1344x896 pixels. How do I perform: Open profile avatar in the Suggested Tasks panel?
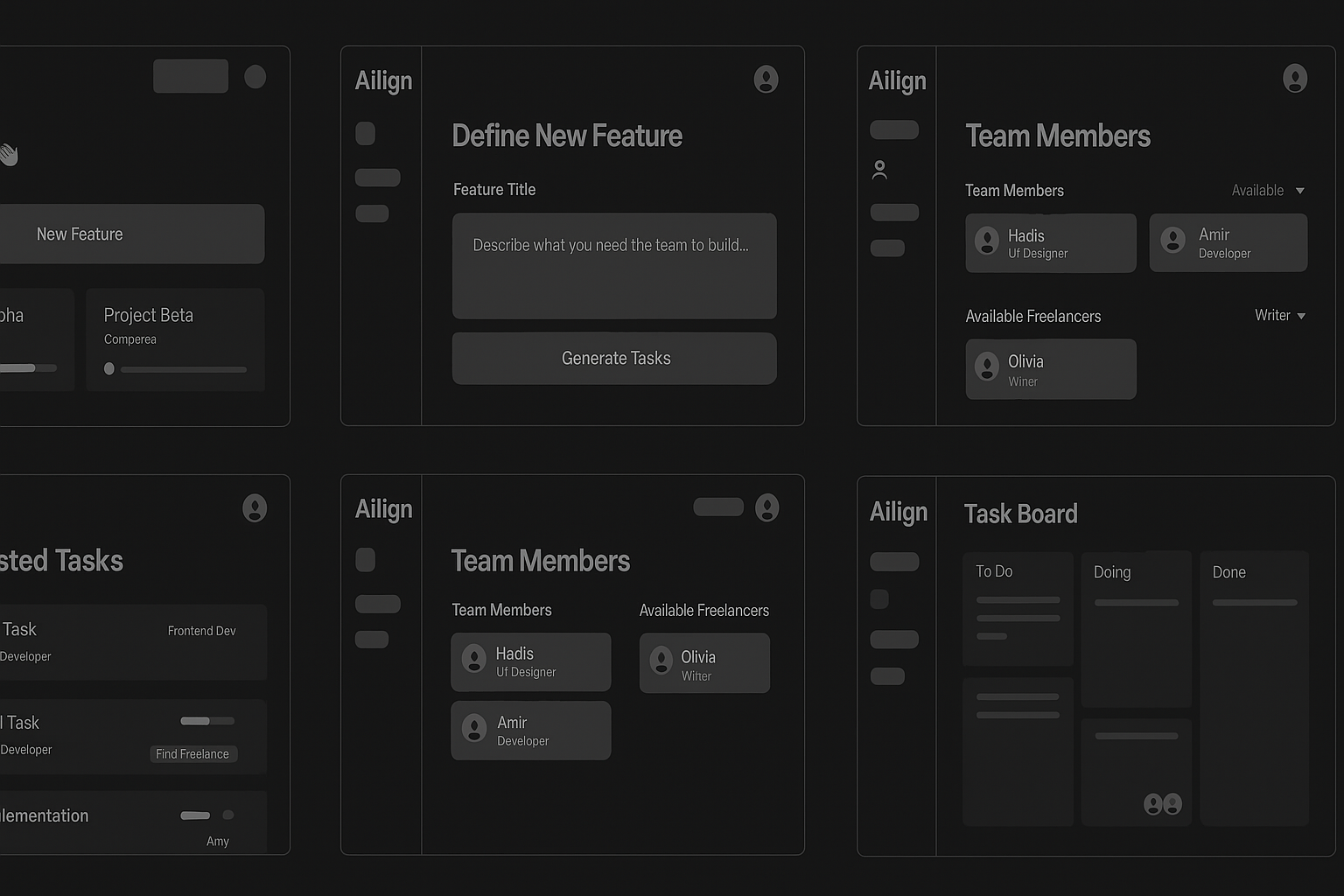click(x=255, y=508)
